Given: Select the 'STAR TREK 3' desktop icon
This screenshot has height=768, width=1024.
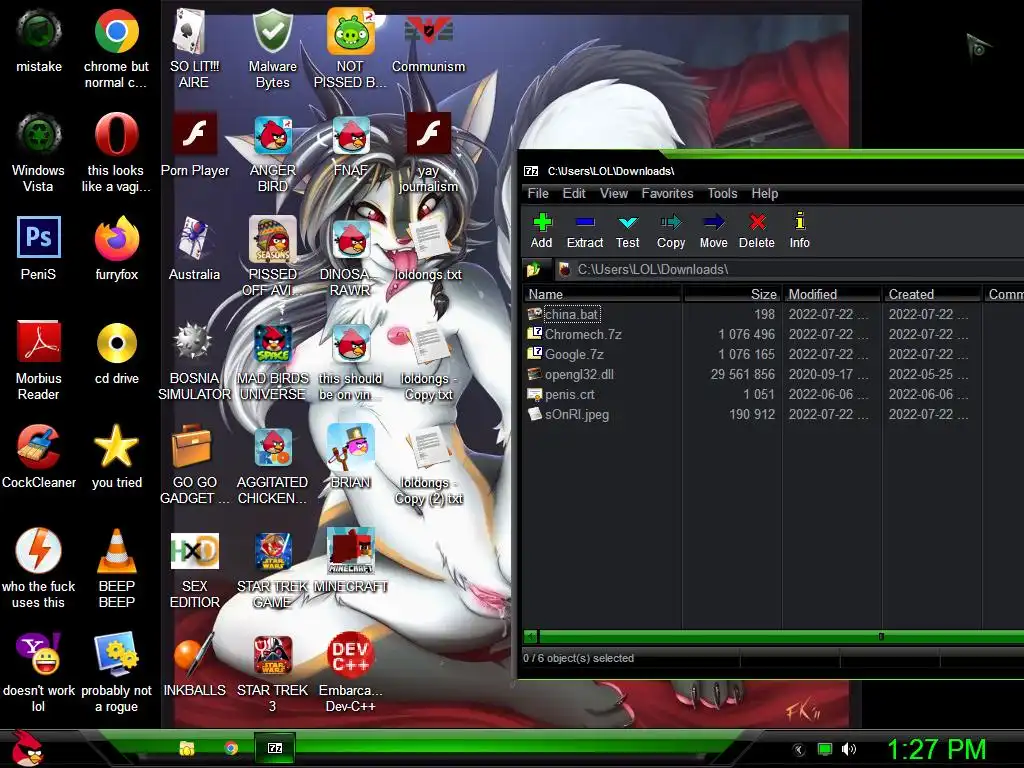Looking at the screenshot, I should tap(272, 672).
